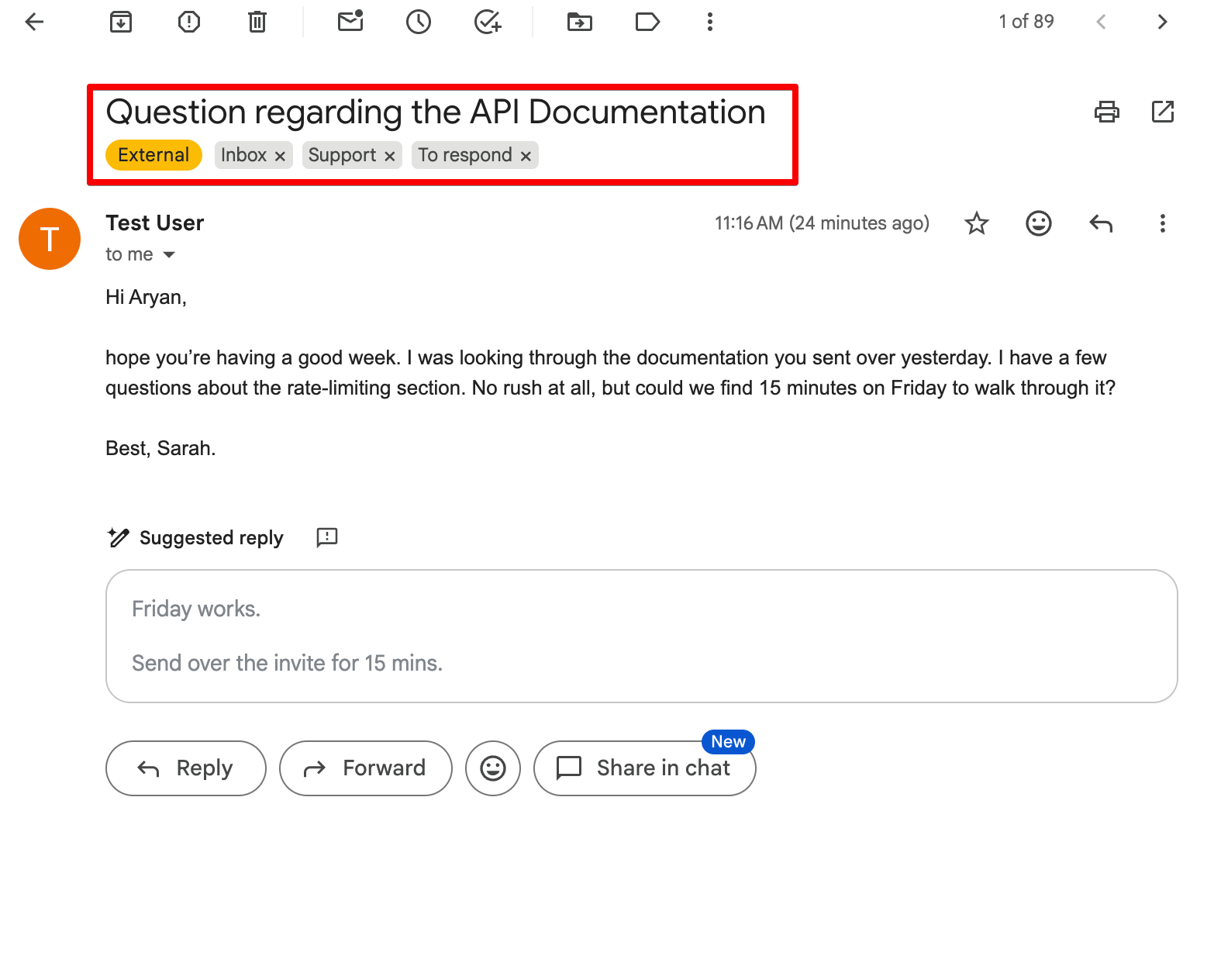Send feedback on the suggested reply
This screenshot has width=1214, height=980.
[327, 537]
